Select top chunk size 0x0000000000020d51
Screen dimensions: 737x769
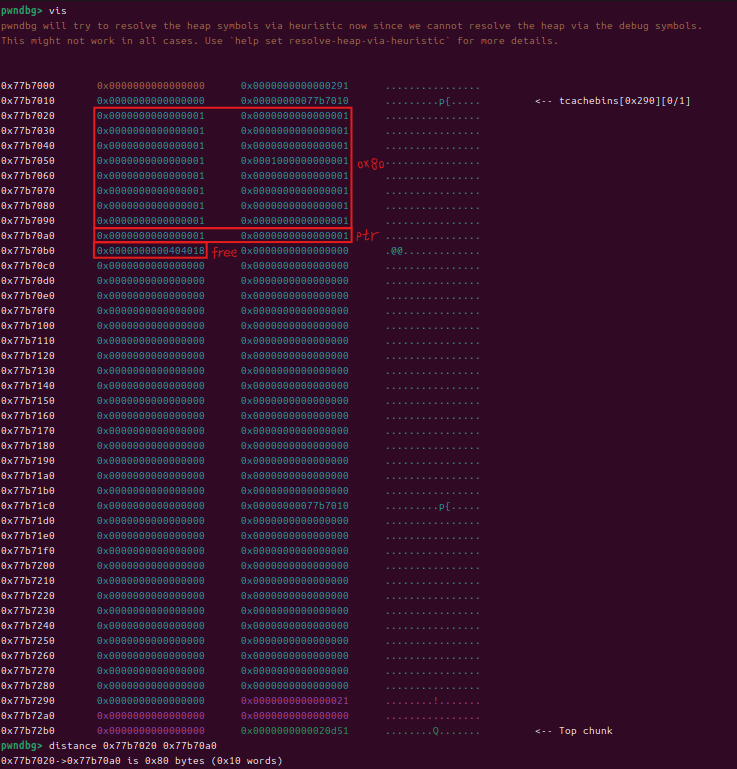(x=295, y=731)
